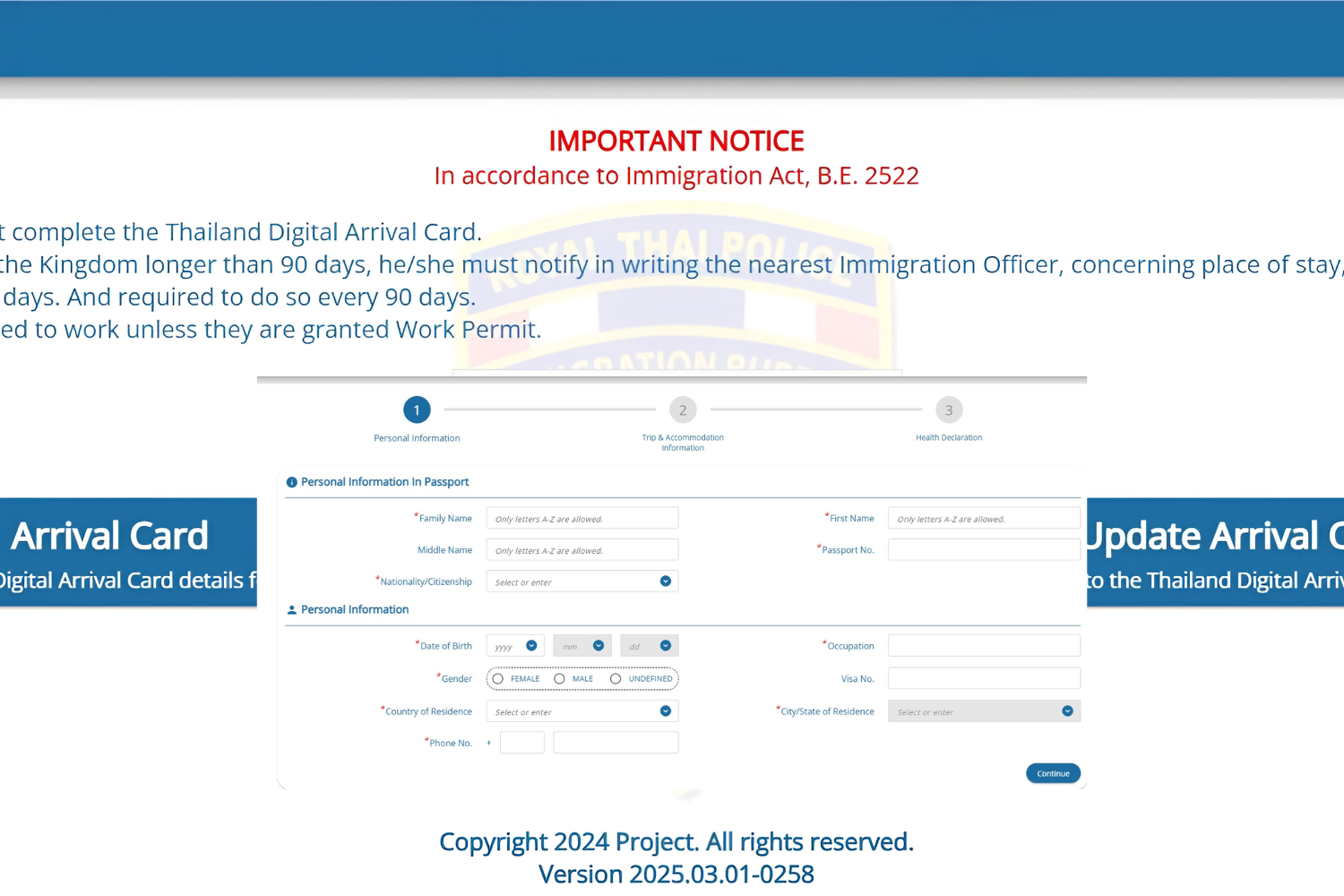Screen dimensions: 1344x896
Task: Focus the First Name input field
Action: [x=984, y=518]
